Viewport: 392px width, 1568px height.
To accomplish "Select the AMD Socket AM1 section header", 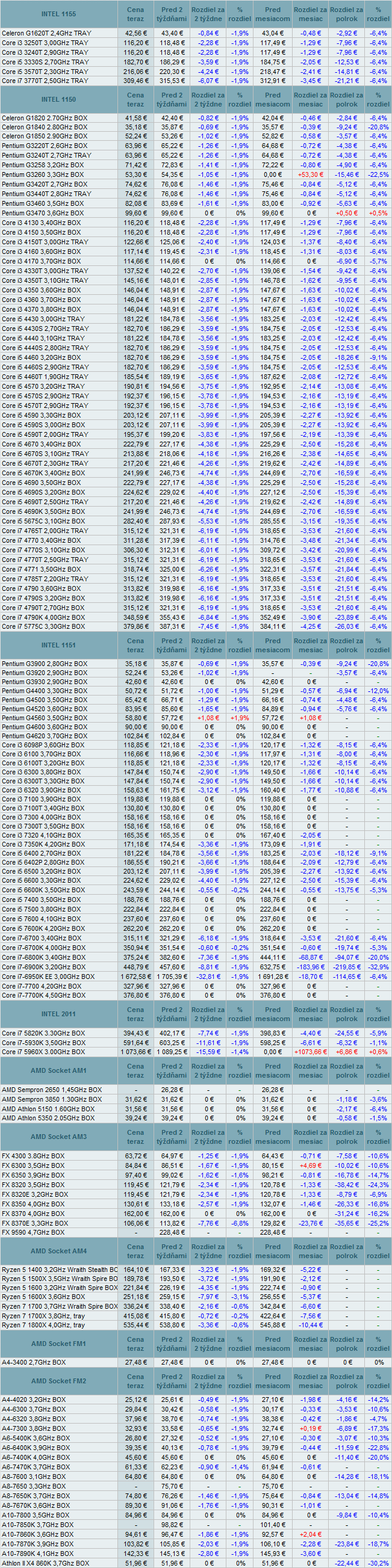I will [x=58, y=1070].
